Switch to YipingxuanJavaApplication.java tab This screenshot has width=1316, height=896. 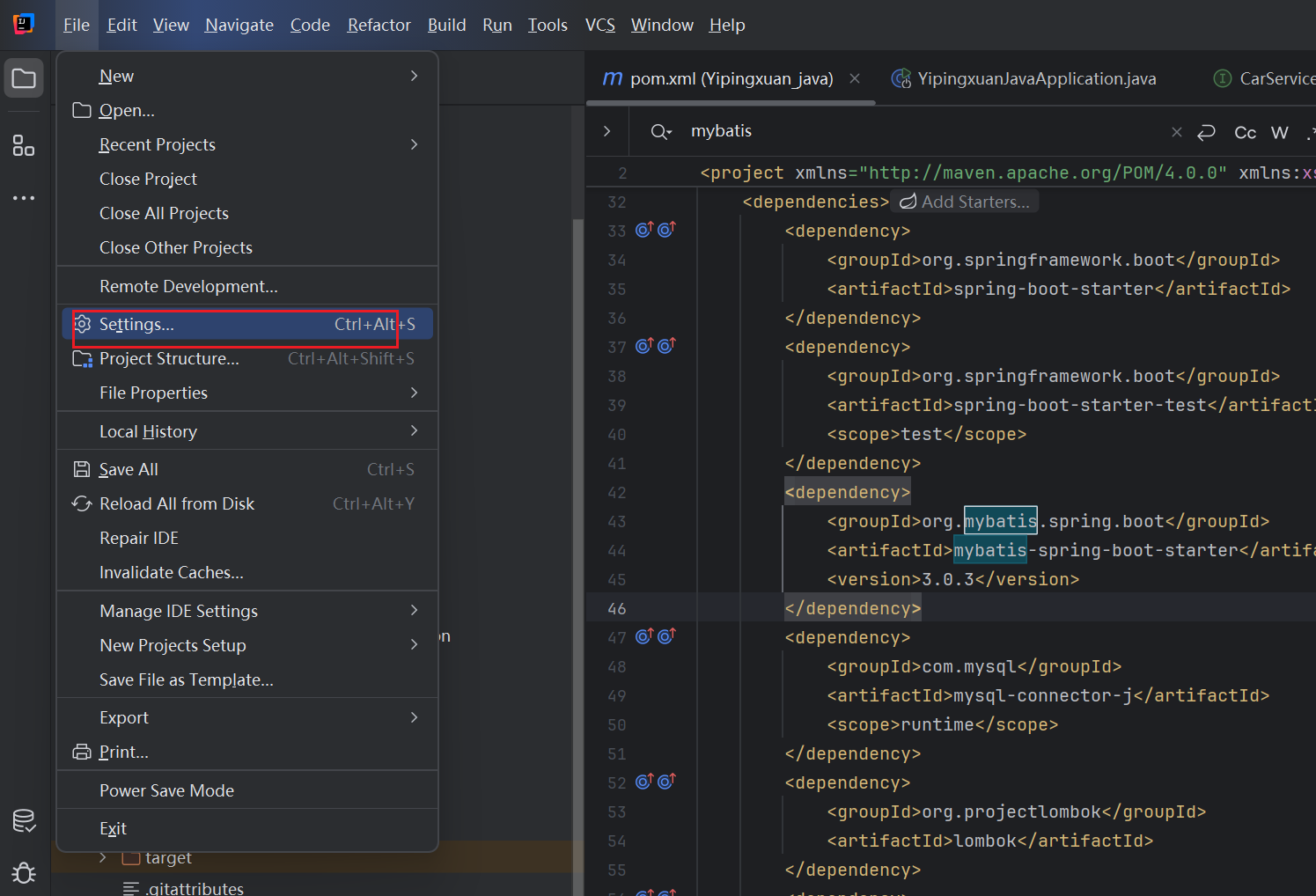[x=1035, y=79]
